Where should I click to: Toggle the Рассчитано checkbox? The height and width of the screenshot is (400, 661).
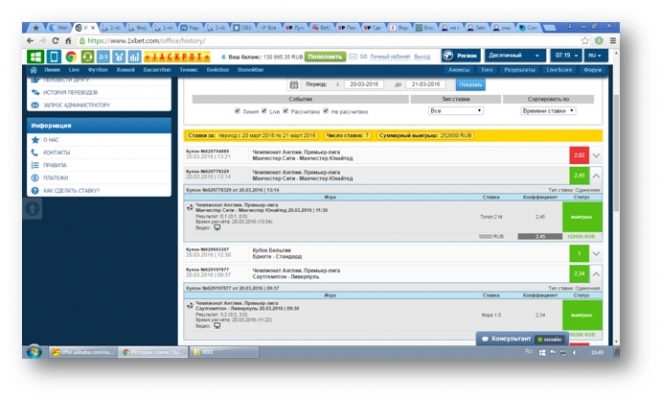(x=285, y=111)
